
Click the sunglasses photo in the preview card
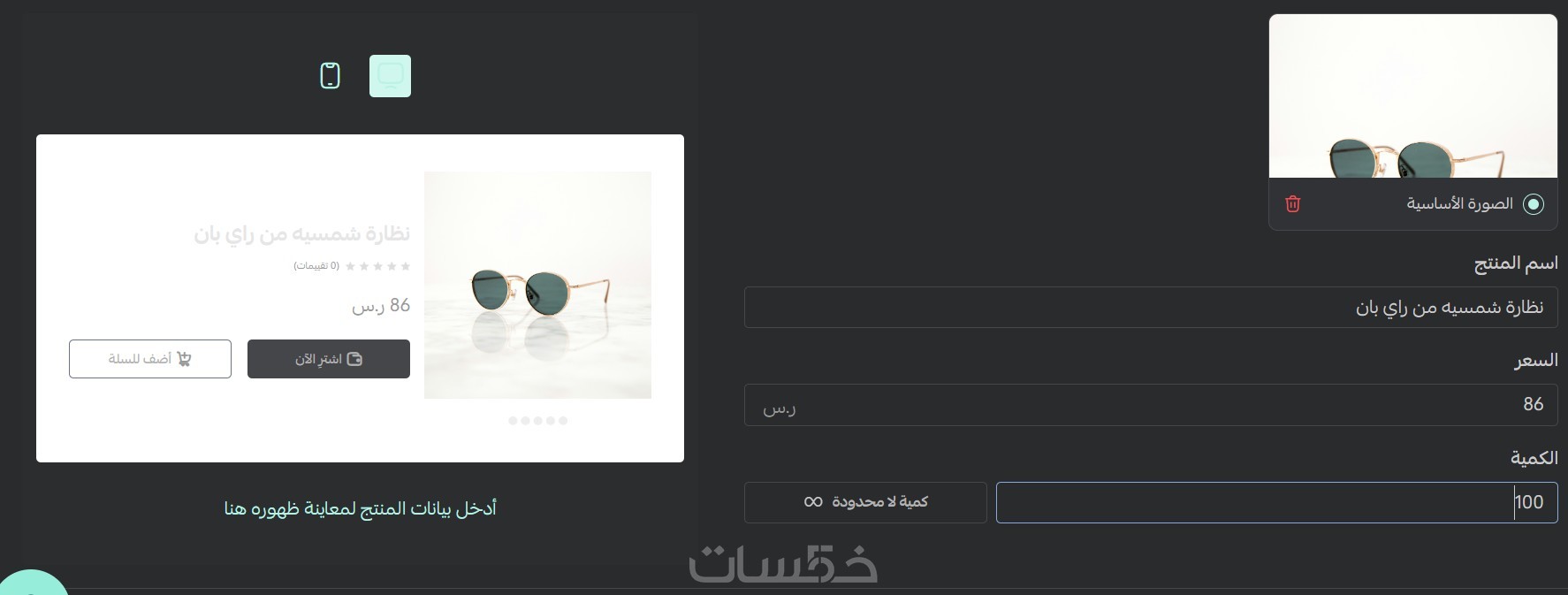[x=537, y=285]
